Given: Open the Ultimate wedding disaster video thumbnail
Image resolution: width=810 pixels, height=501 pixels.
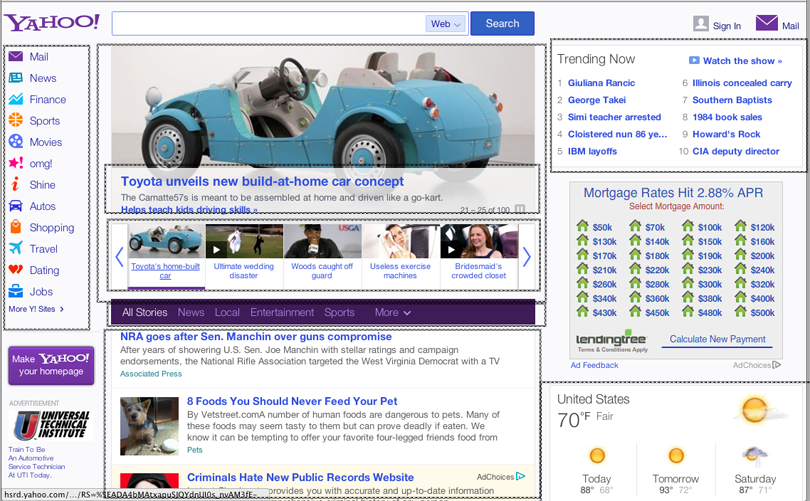Looking at the screenshot, I should pos(244,241).
